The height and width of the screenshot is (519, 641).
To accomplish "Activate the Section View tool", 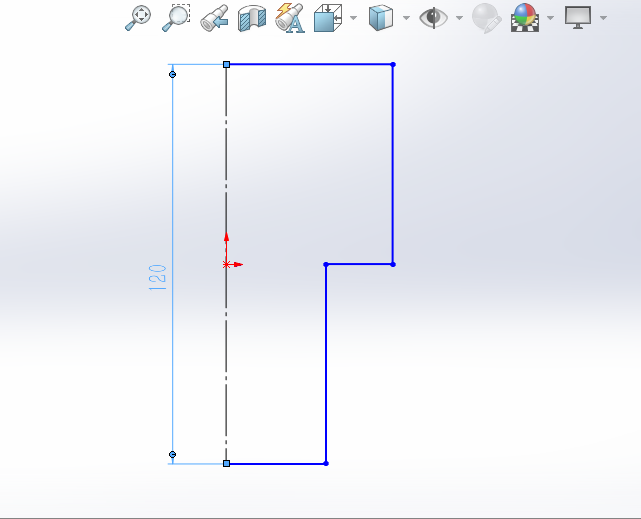I will 252,18.
